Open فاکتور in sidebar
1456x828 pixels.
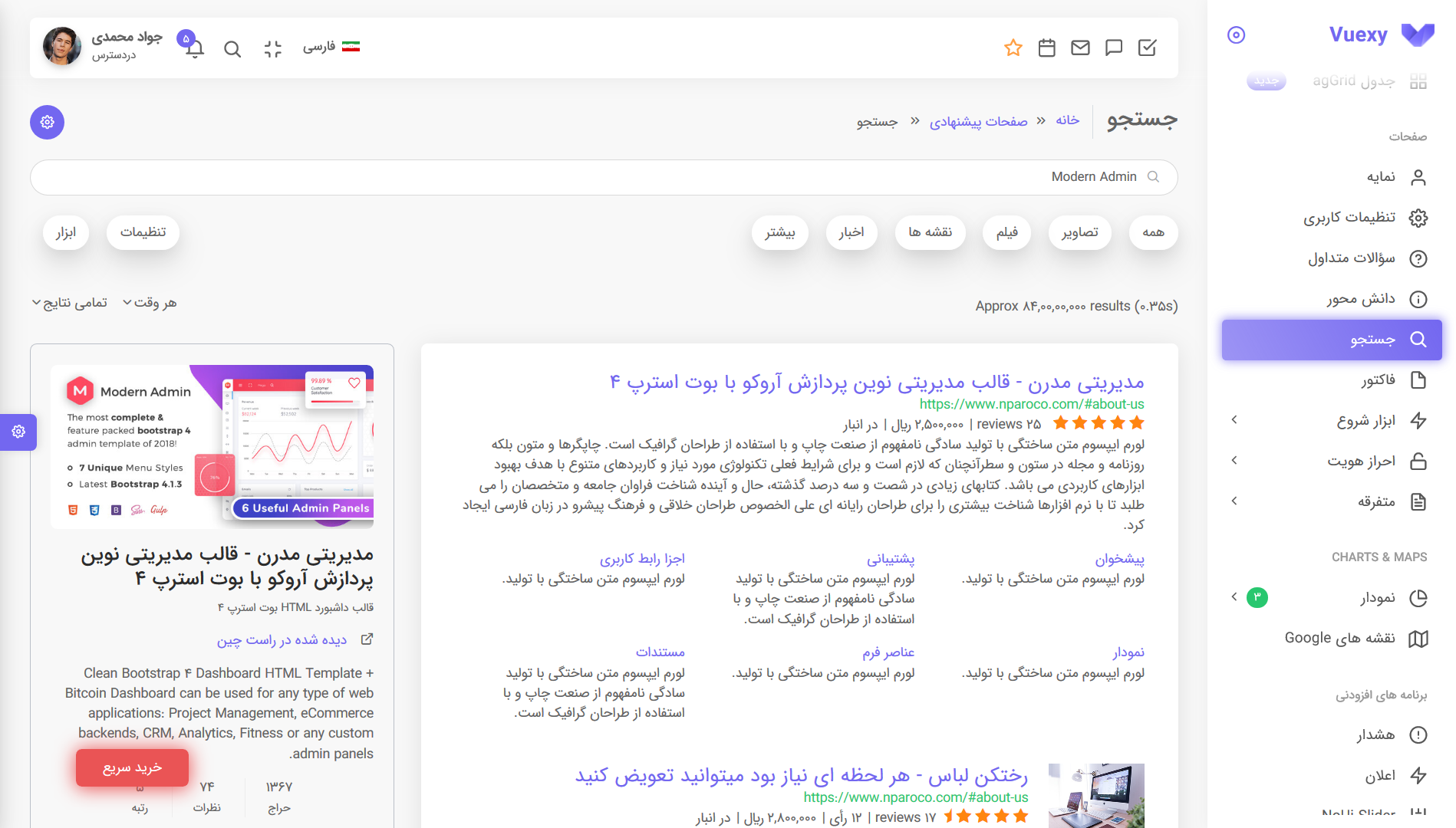point(1332,380)
